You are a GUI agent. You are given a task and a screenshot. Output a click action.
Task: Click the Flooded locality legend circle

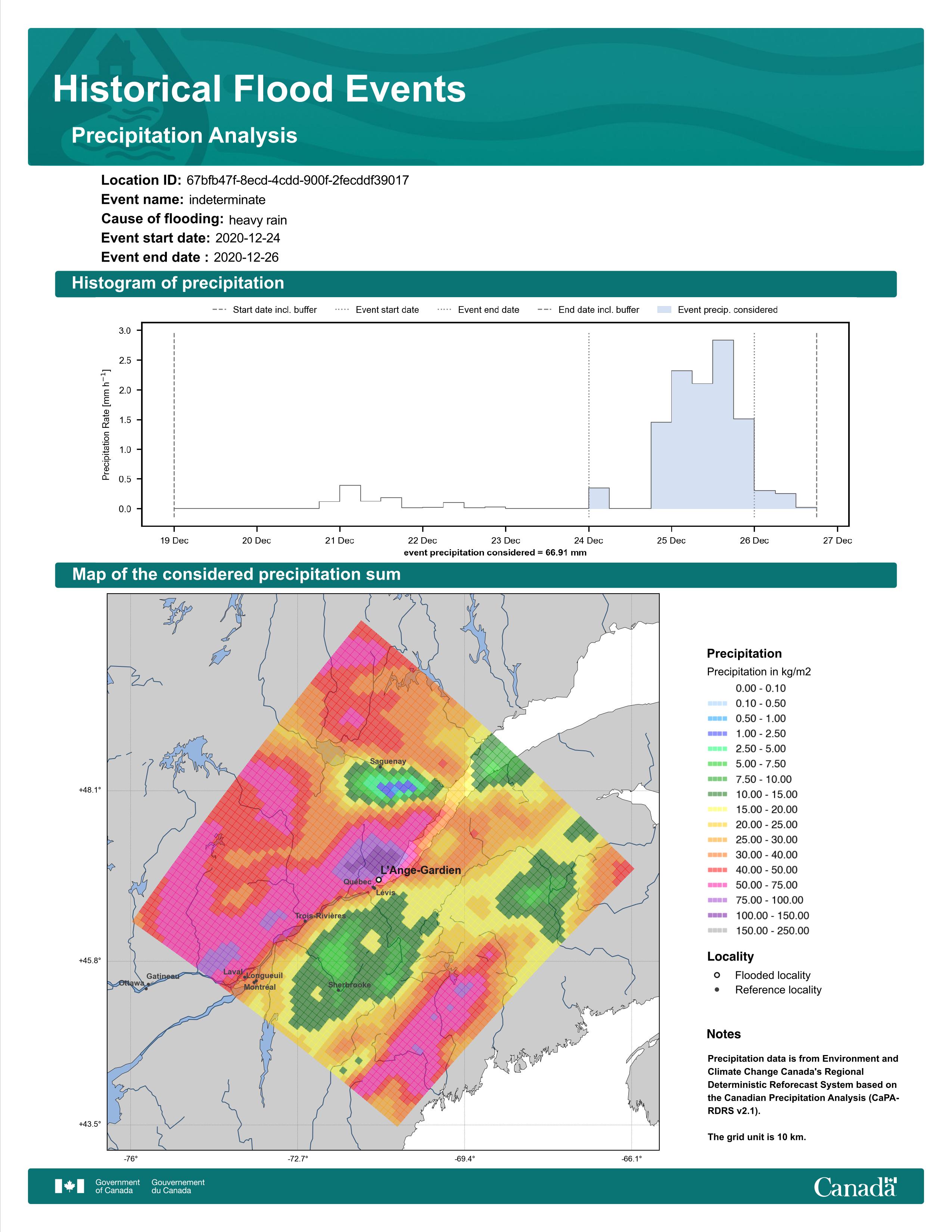pyautogui.click(x=717, y=975)
